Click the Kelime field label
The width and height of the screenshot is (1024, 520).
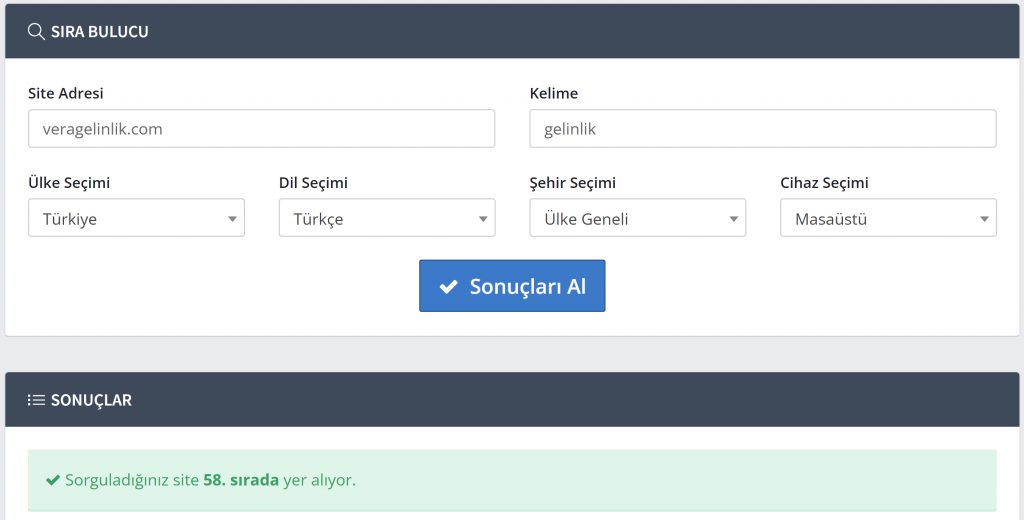(x=553, y=93)
